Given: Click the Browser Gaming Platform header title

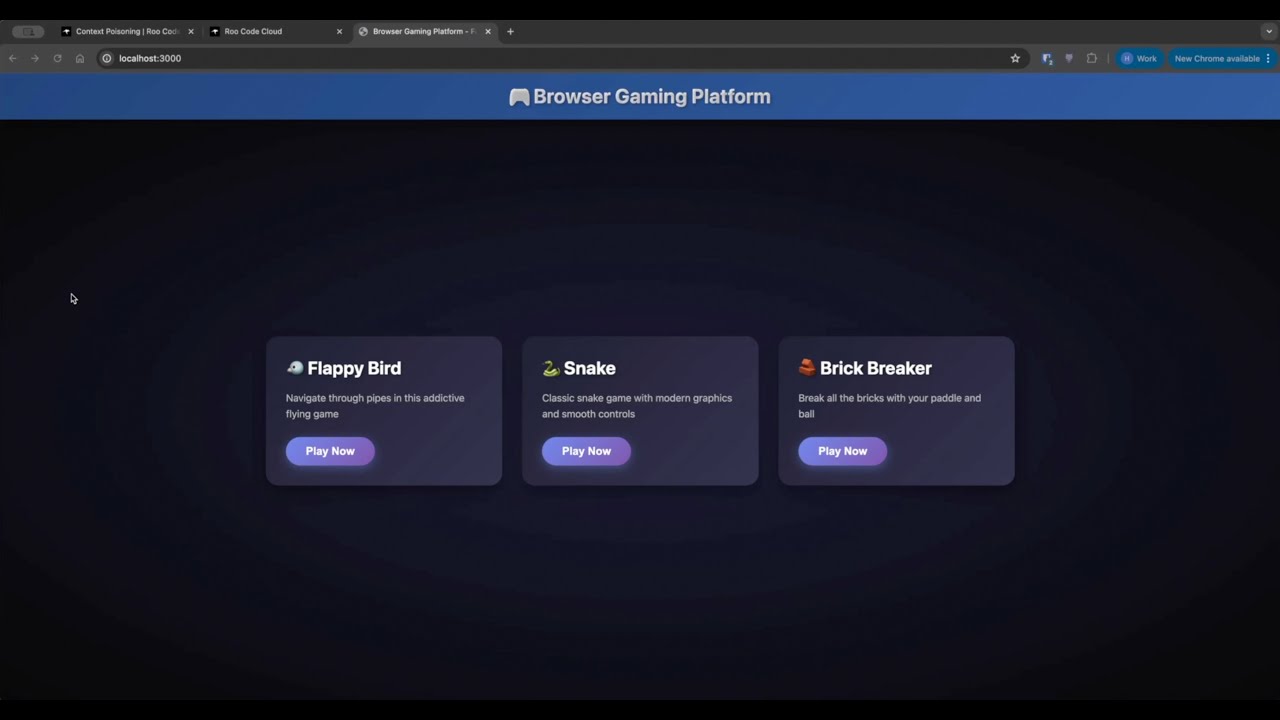Looking at the screenshot, I should (x=652, y=96).
